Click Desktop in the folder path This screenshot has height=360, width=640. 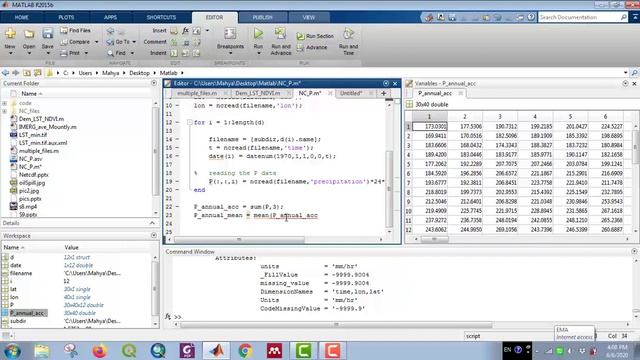click(x=139, y=73)
